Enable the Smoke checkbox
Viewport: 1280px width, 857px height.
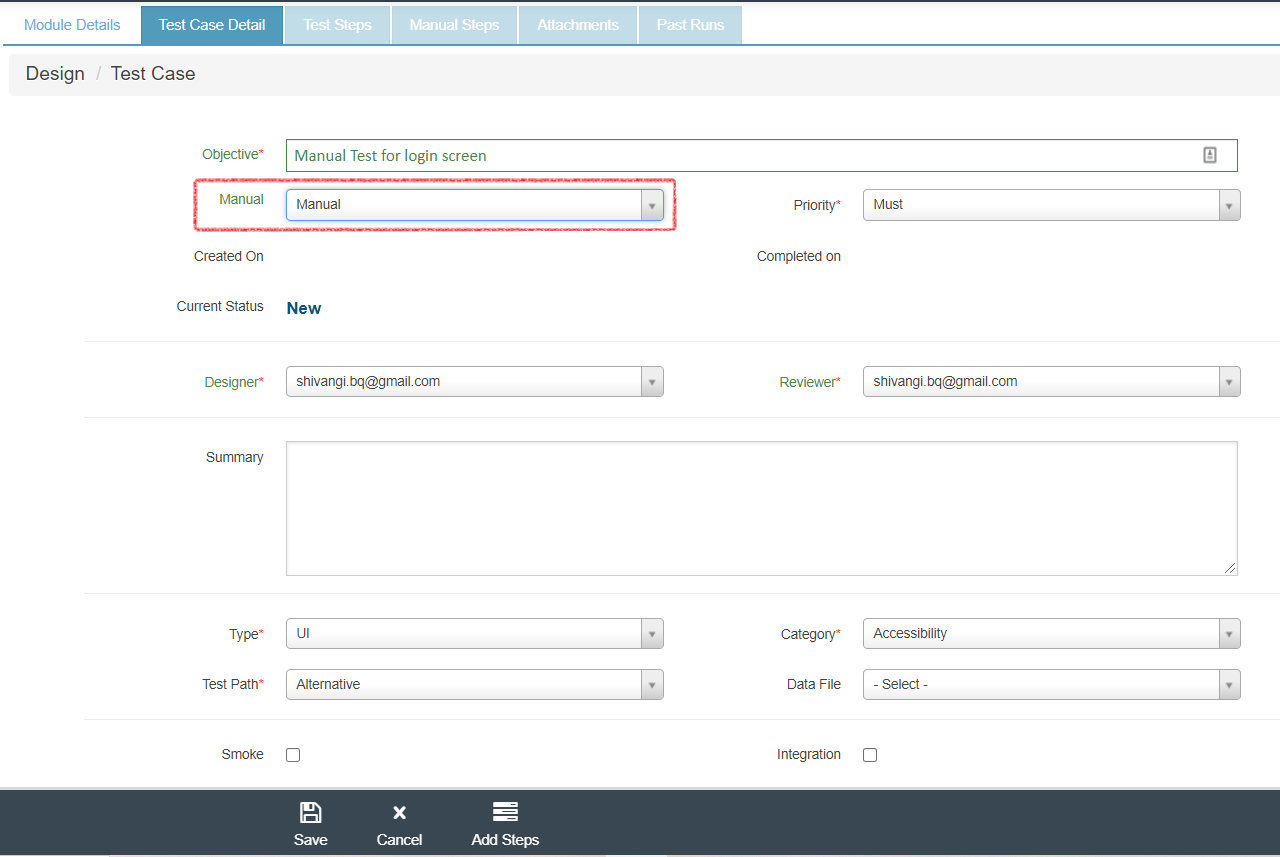click(293, 755)
